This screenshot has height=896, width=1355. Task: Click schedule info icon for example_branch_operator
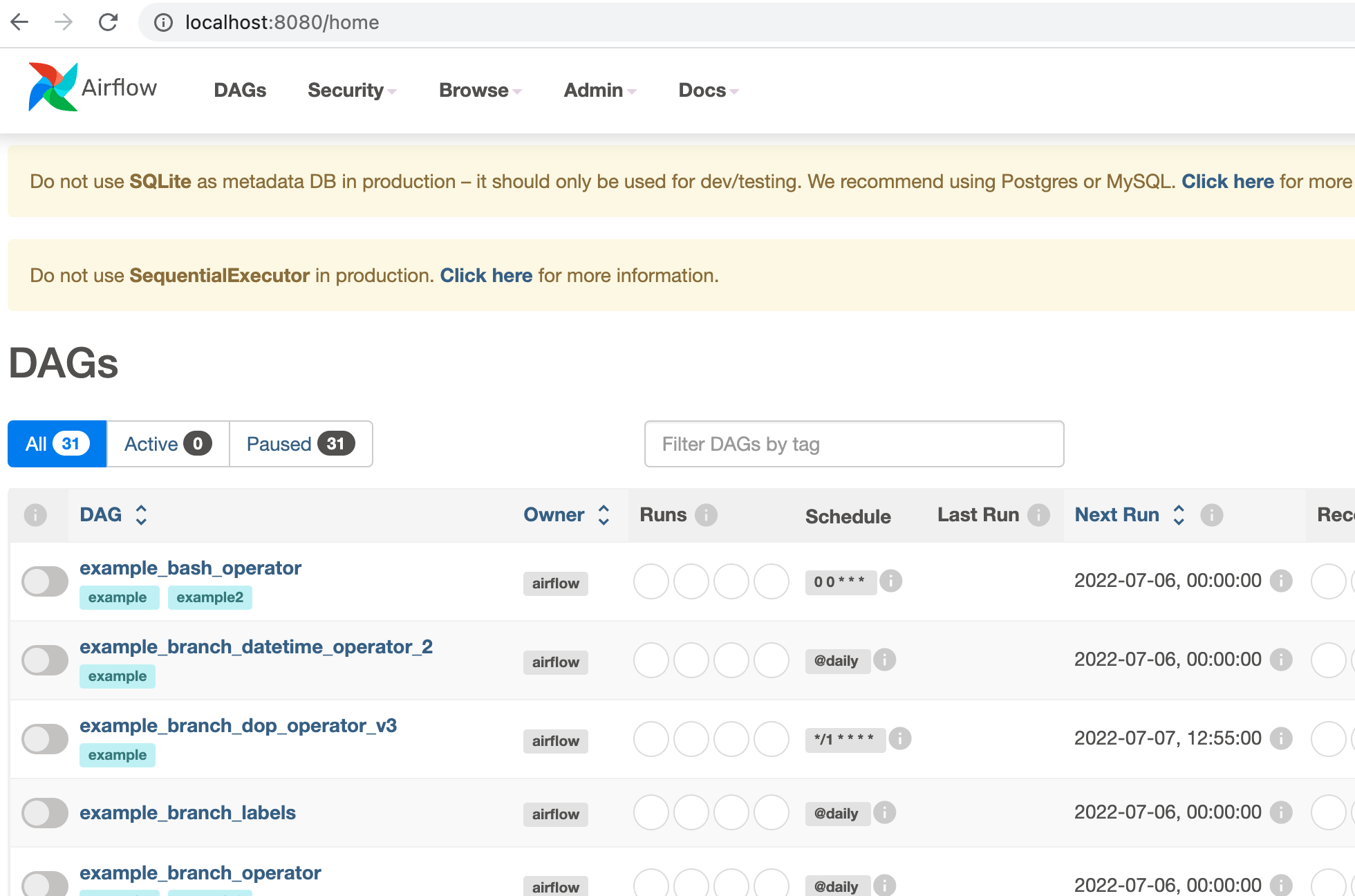[884, 885]
